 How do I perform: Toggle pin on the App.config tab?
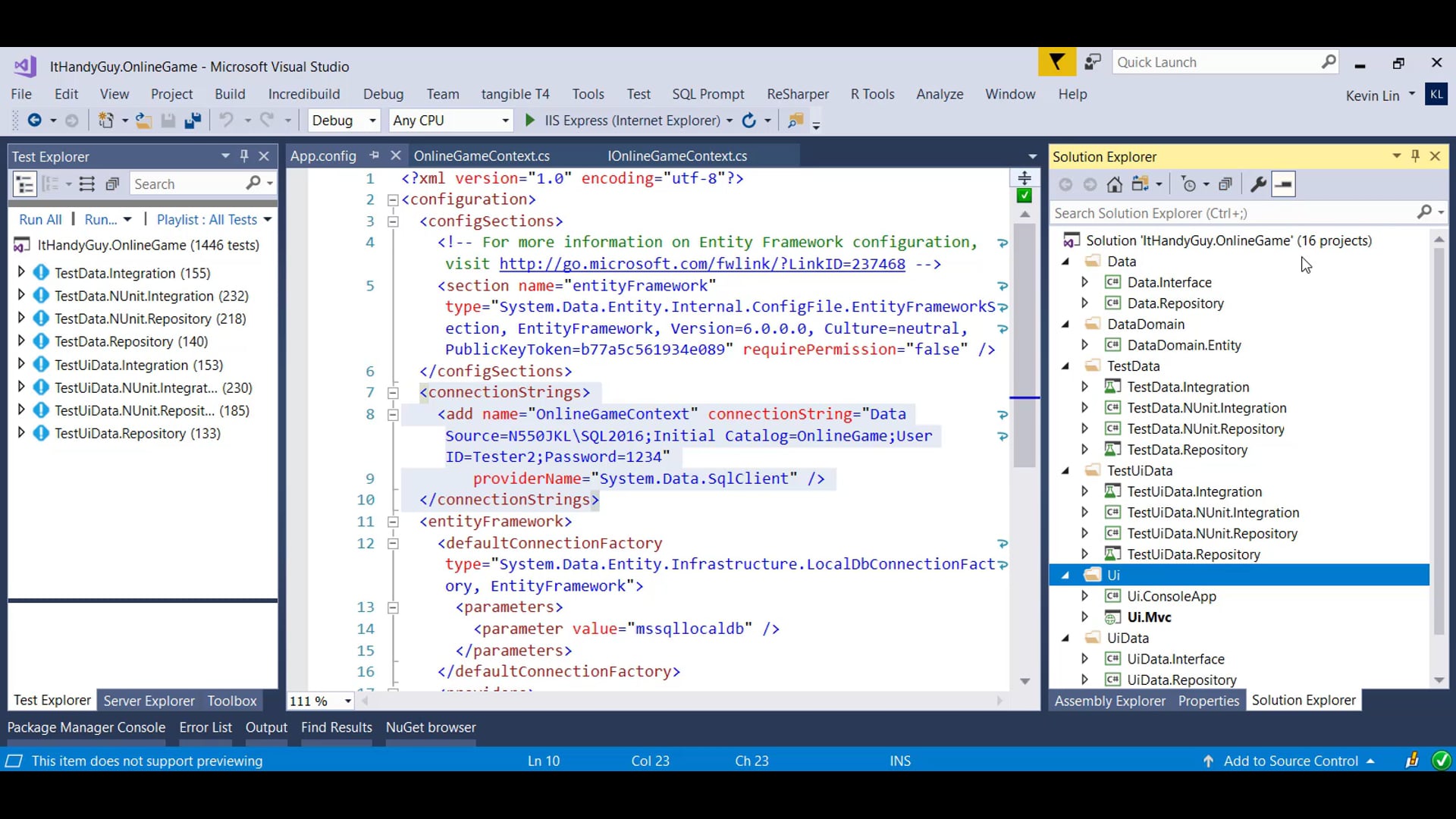pos(374,155)
